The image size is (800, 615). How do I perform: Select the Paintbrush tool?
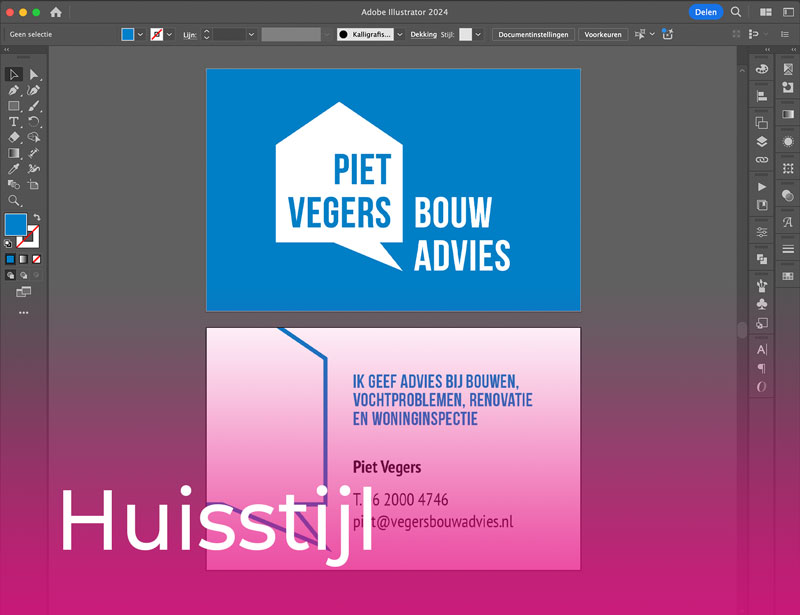34,106
